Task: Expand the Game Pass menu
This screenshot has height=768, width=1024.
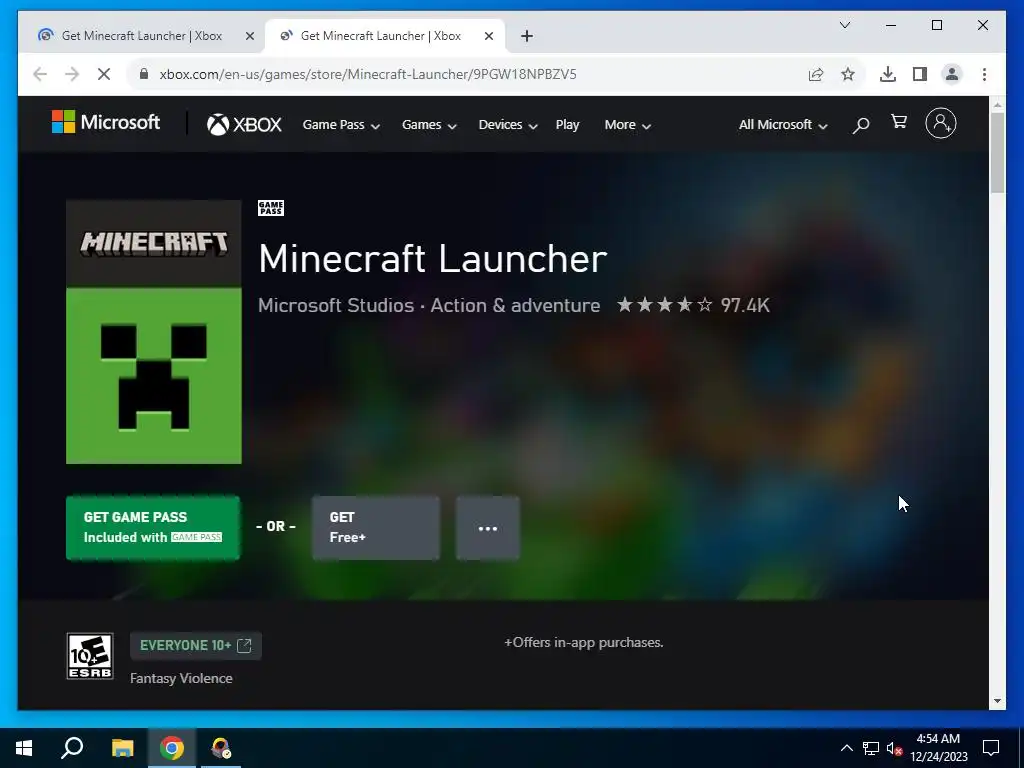Action: (x=341, y=125)
